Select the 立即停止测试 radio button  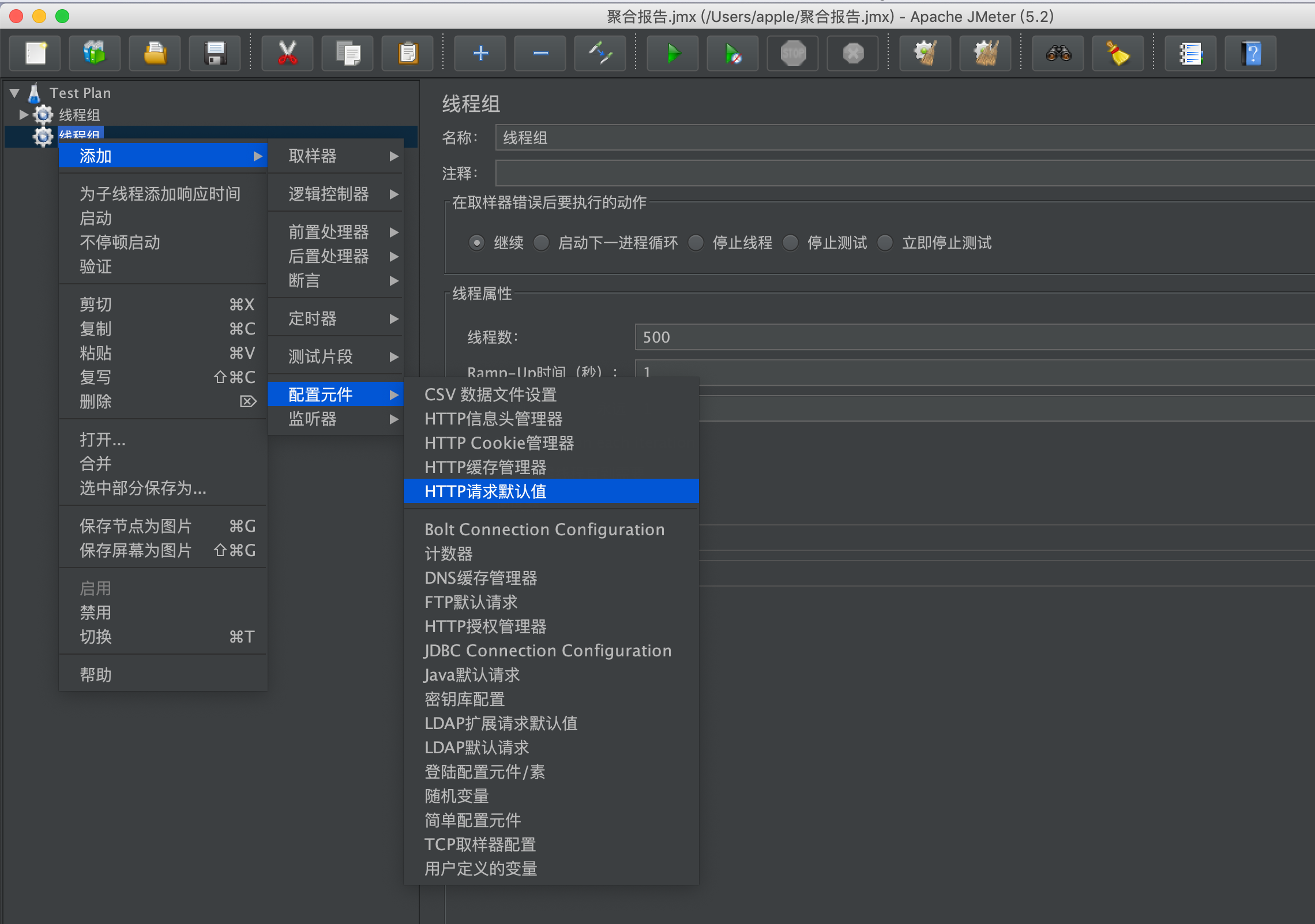[885, 243]
